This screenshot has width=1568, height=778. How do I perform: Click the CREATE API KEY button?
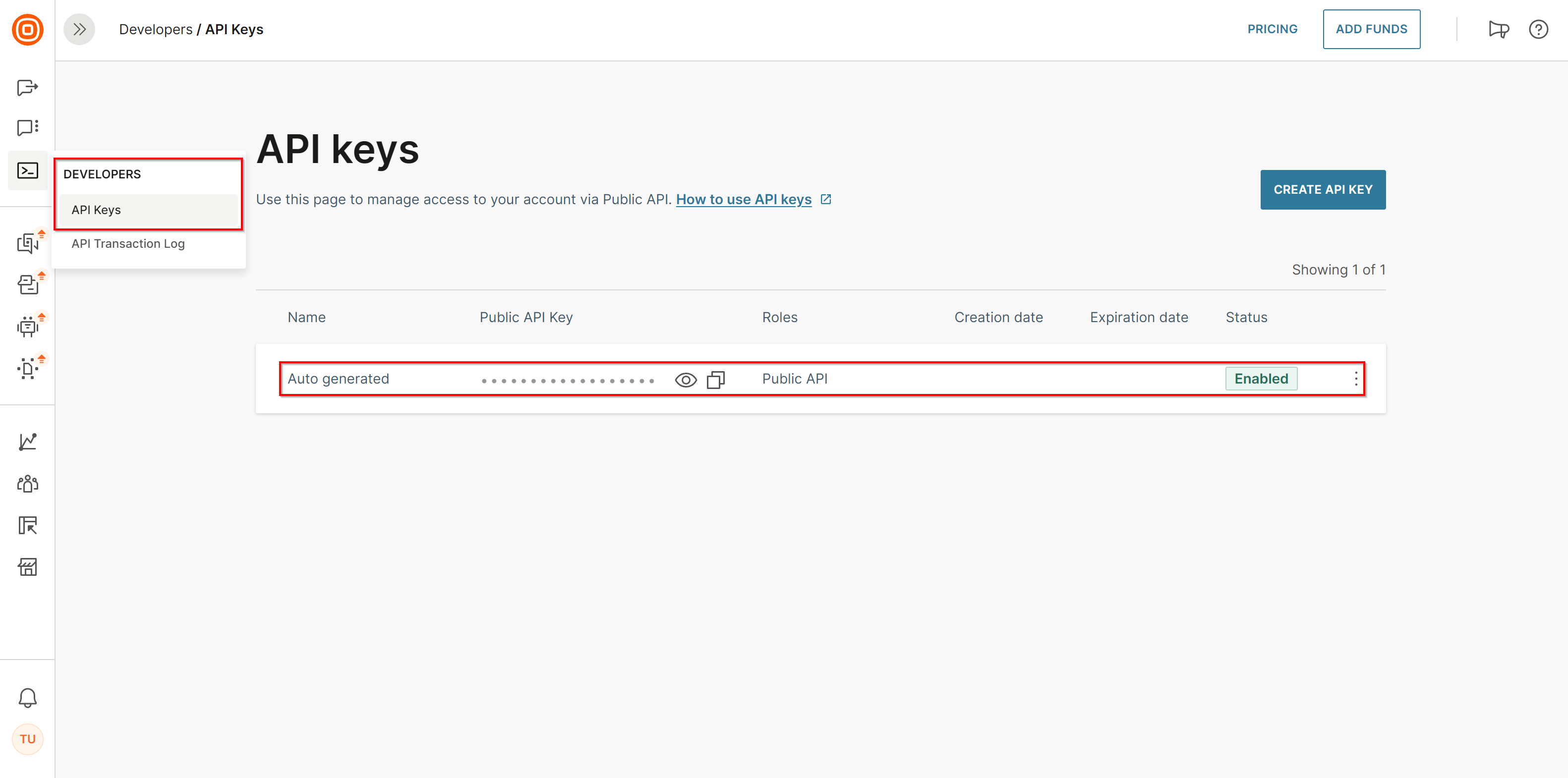pyautogui.click(x=1323, y=190)
